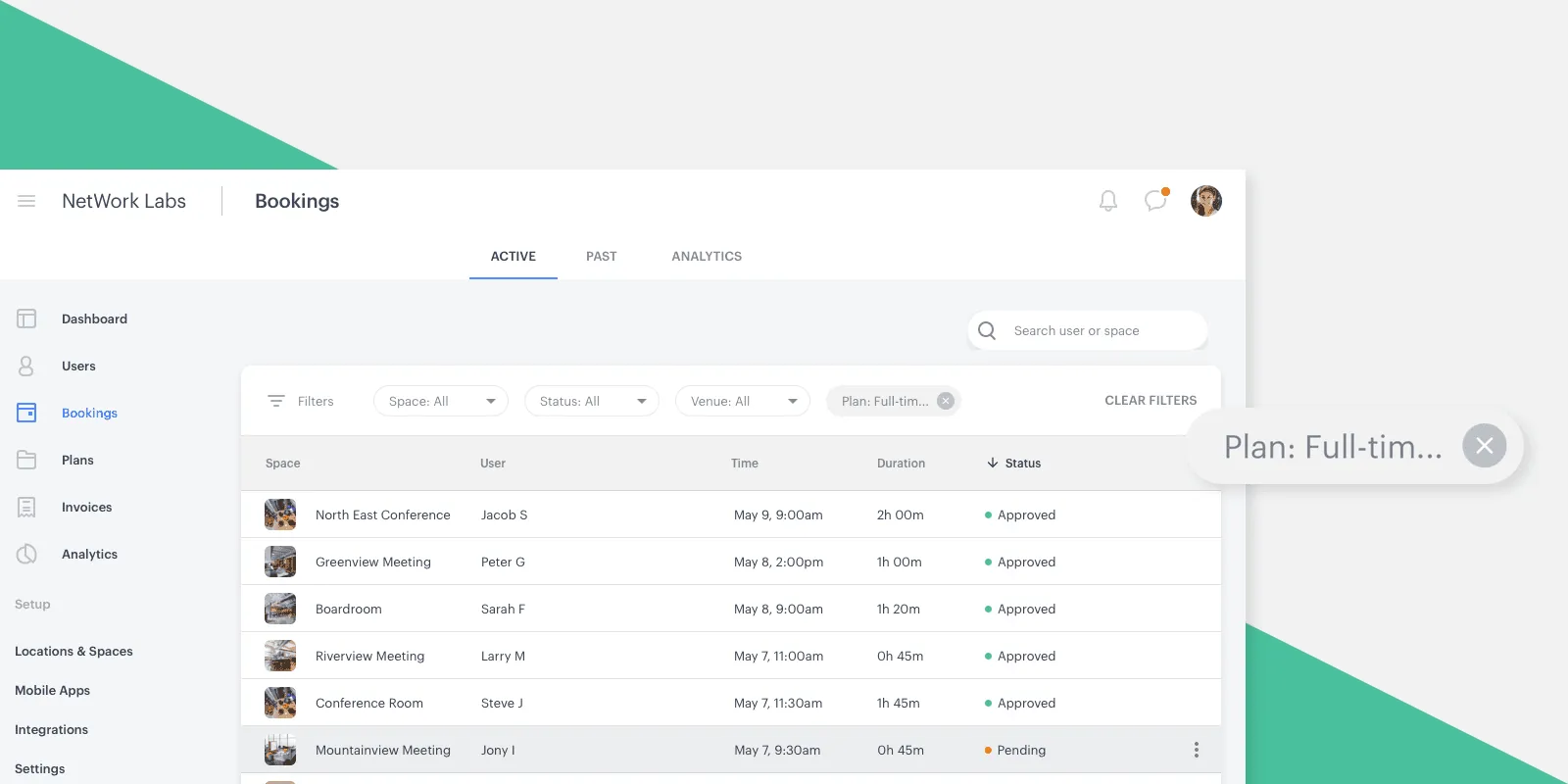Screen dimensions: 1568x784
Task: Select the North East Conference space name
Action: tap(383, 514)
